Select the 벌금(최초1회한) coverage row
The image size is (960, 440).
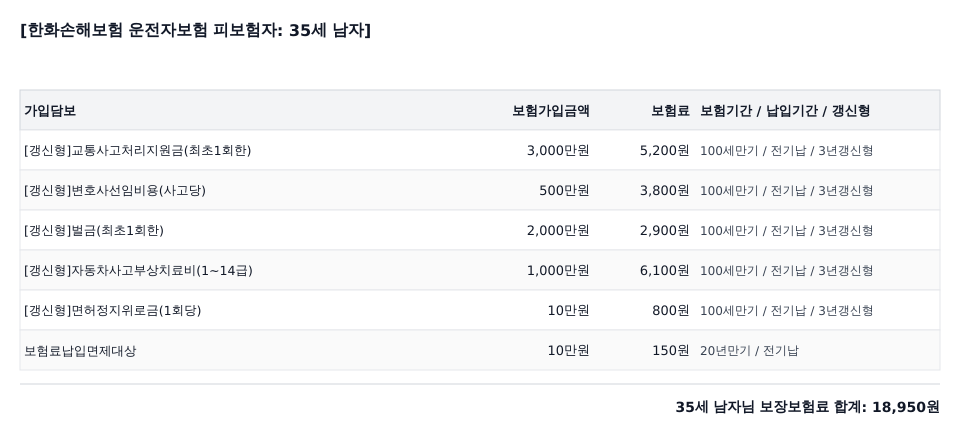(479, 231)
